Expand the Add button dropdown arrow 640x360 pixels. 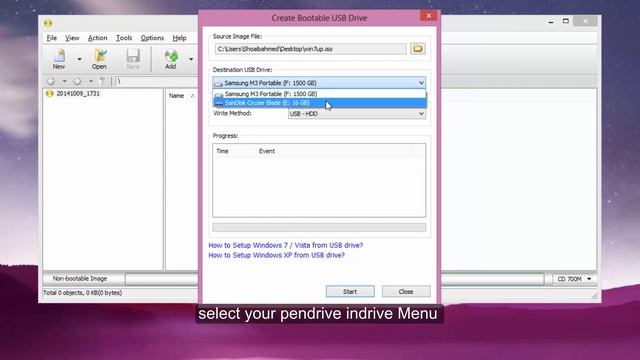[x=191, y=59]
